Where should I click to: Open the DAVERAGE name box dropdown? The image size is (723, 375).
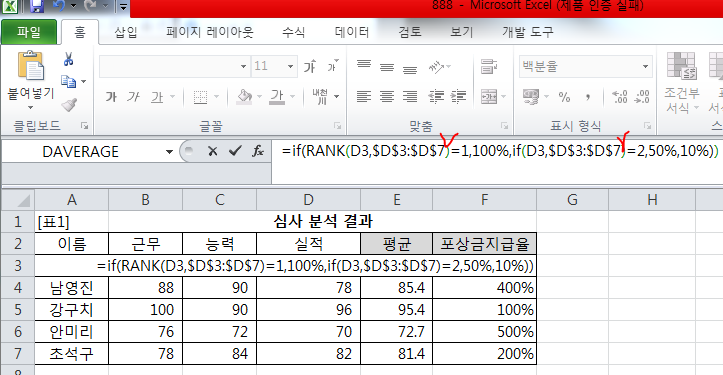coord(169,151)
